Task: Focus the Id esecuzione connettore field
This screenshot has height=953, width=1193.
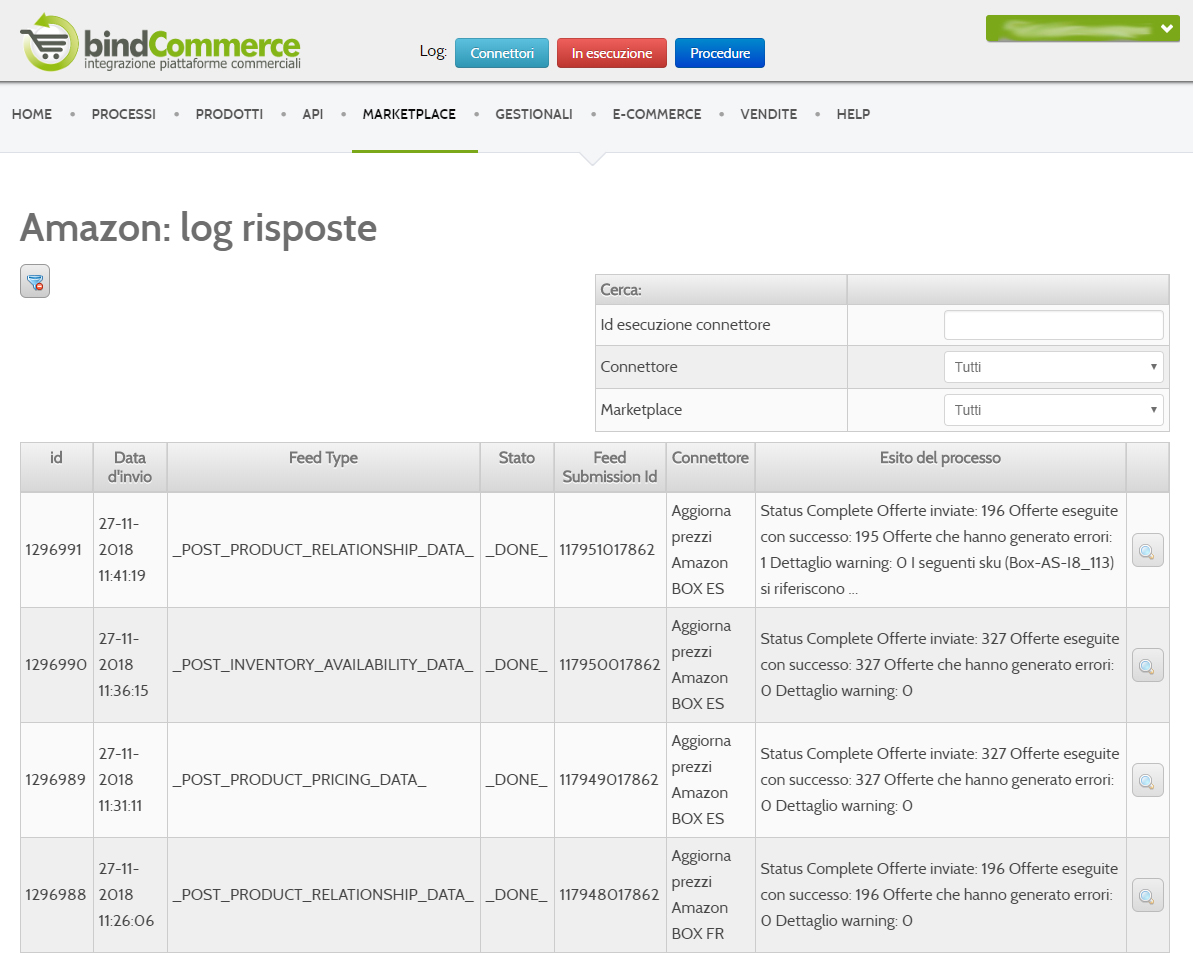Action: [x=1053, y=325]
